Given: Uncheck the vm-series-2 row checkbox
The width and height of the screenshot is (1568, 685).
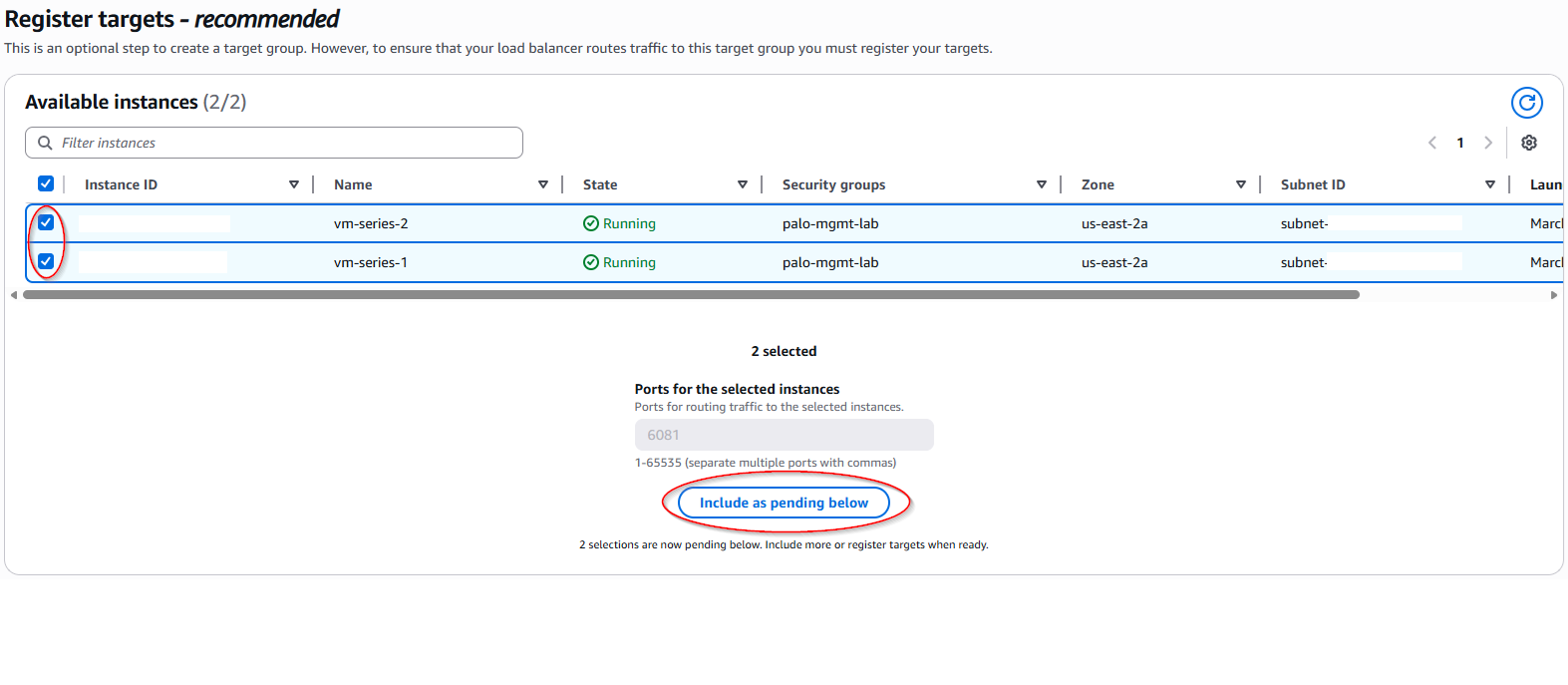Looking at the screenshot, I should 46,222.
